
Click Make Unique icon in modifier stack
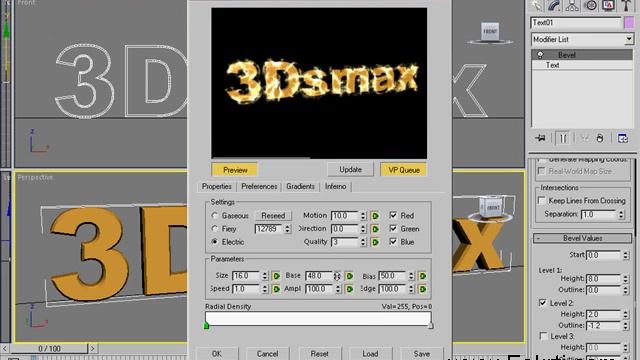[x=584, y=138]
